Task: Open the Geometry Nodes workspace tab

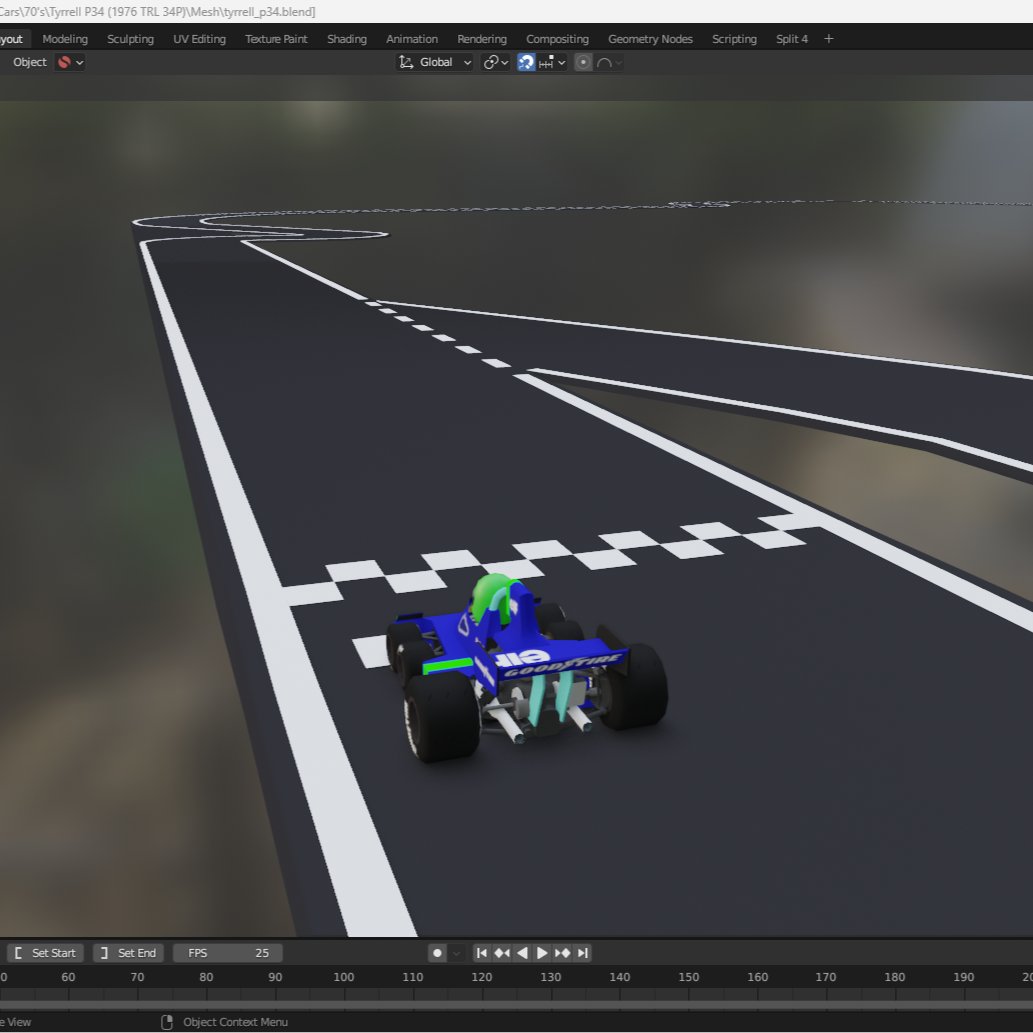Action: tap(650, 39)
